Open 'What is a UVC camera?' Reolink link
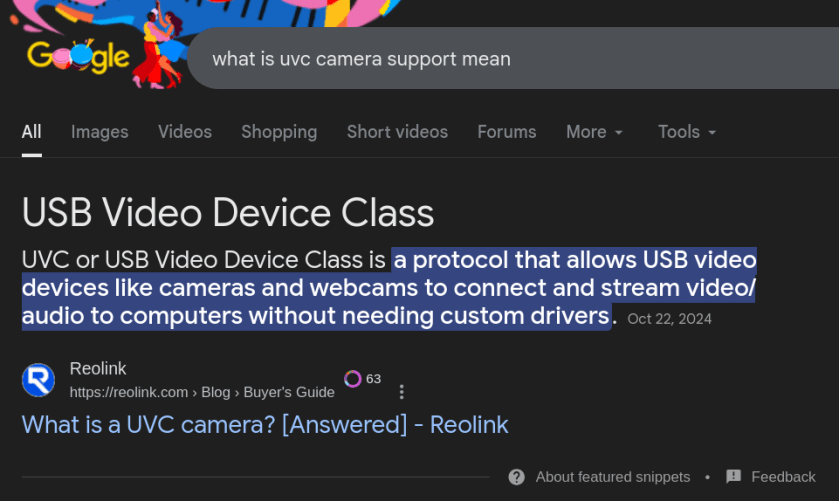The height and width of the screenshot is (501, 839). (265, 424)
